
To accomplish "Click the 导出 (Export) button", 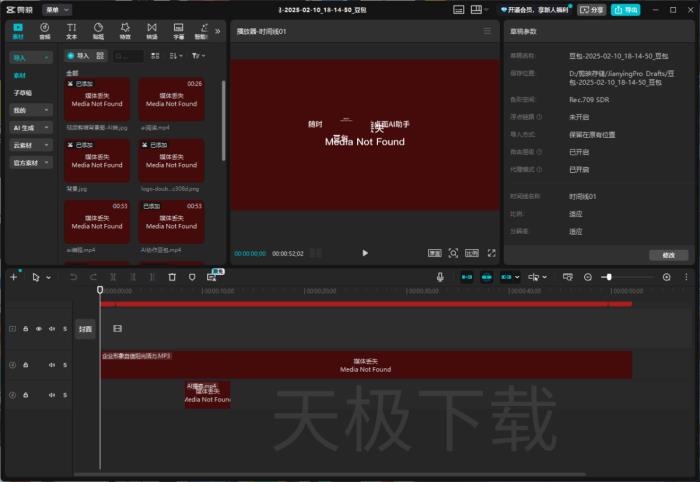I will [x=625, y=9].
